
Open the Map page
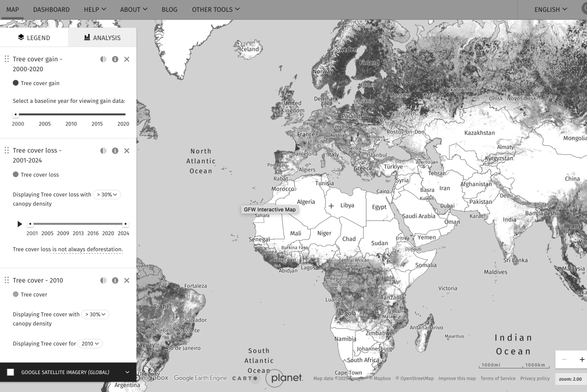[12, 9]
